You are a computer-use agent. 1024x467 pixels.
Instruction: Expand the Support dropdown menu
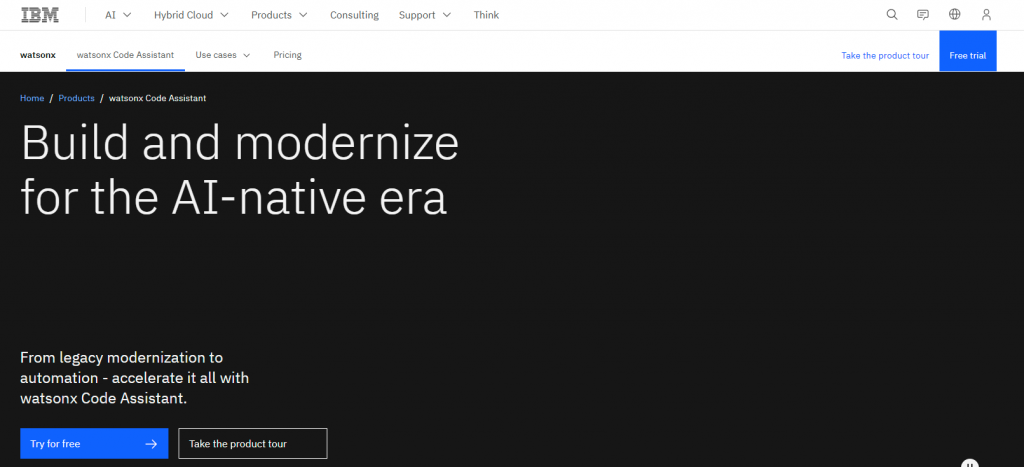tap(424, 15)
